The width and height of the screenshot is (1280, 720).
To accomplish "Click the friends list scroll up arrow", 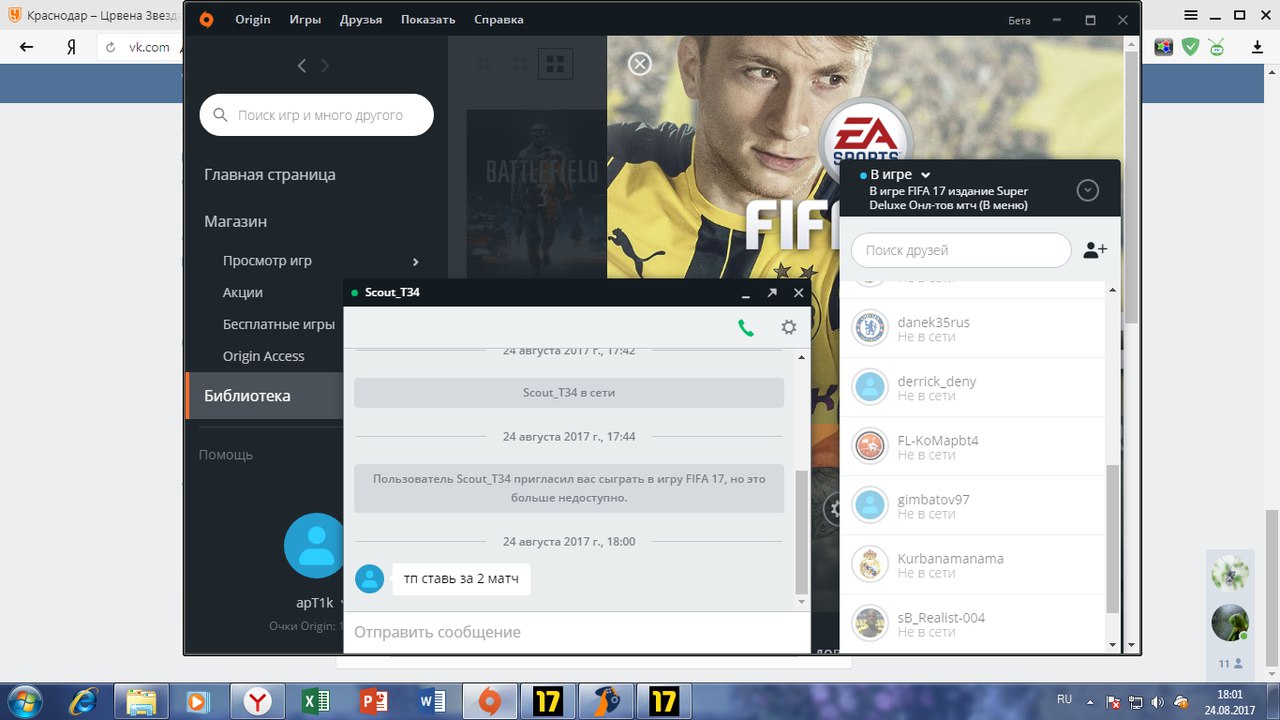I will pos(1113,290).
